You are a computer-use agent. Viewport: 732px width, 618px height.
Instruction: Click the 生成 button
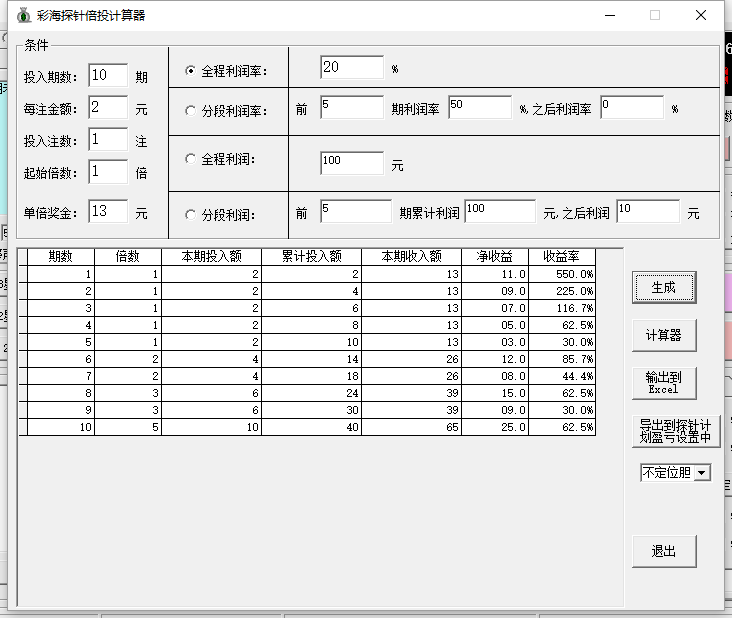(663, 287)
